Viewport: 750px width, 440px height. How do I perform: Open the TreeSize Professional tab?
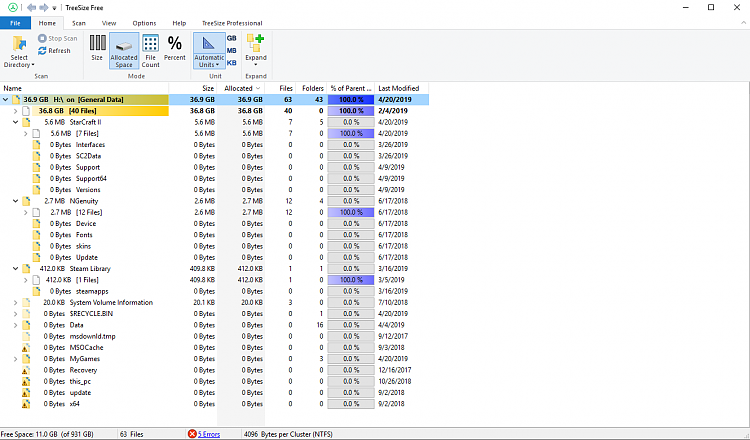pos(232,23)
